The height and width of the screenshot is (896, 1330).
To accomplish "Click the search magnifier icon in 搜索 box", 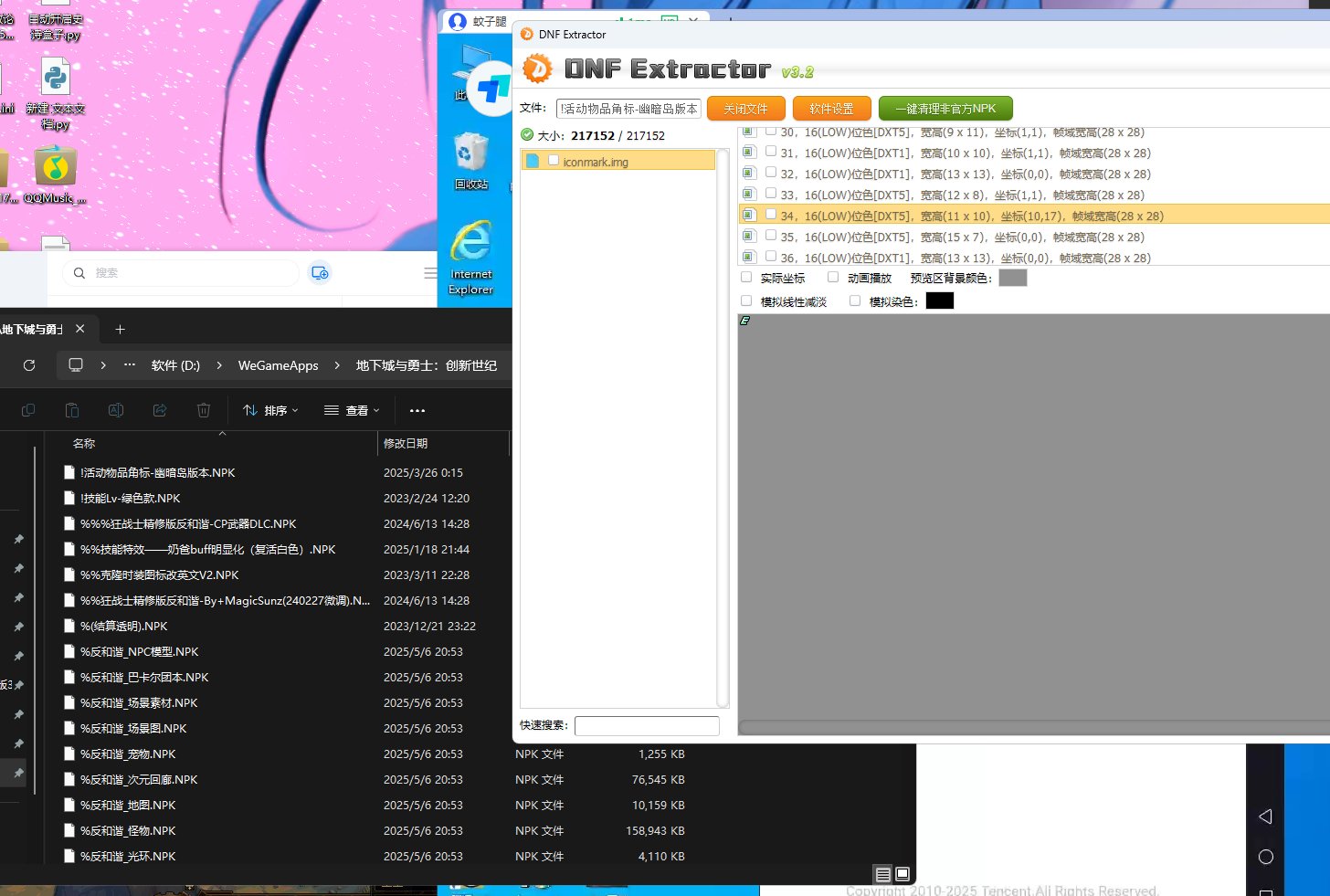I will click(79, 273).
